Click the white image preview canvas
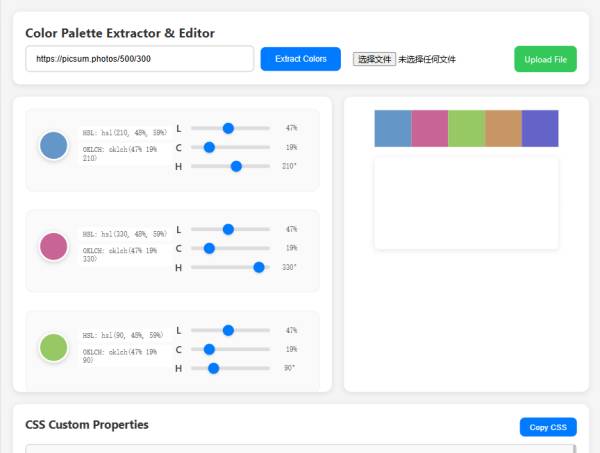 (465, 203)
